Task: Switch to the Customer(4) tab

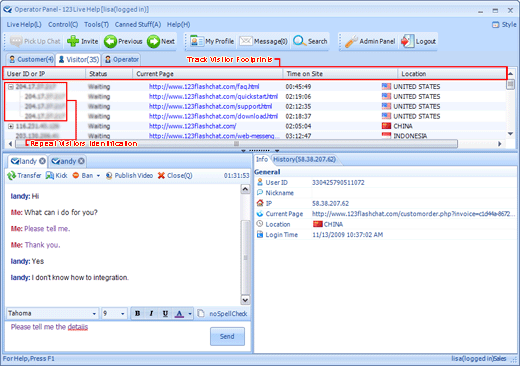Action: [31, 59]
